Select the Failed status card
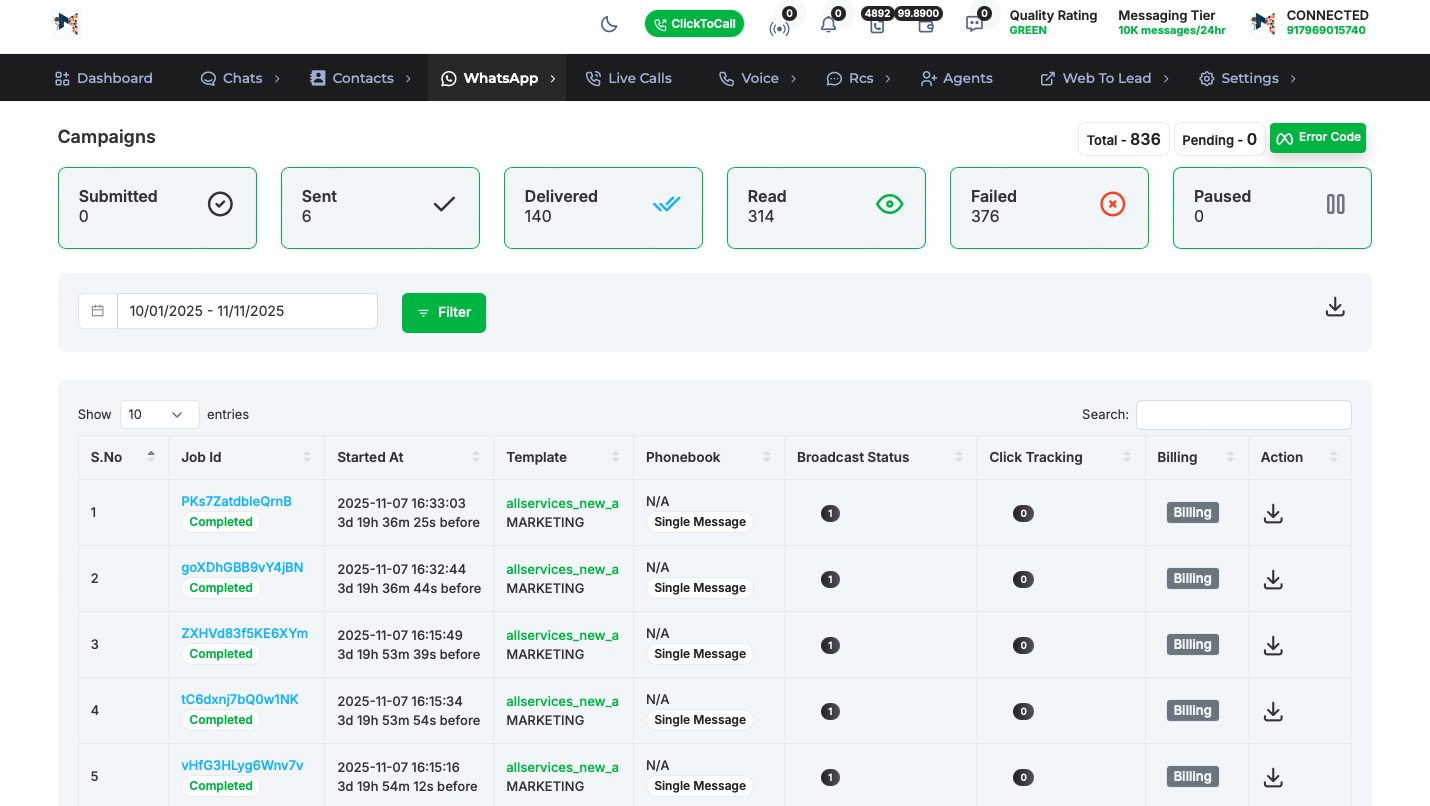1430x806 pixels. tap(1048, 207)
